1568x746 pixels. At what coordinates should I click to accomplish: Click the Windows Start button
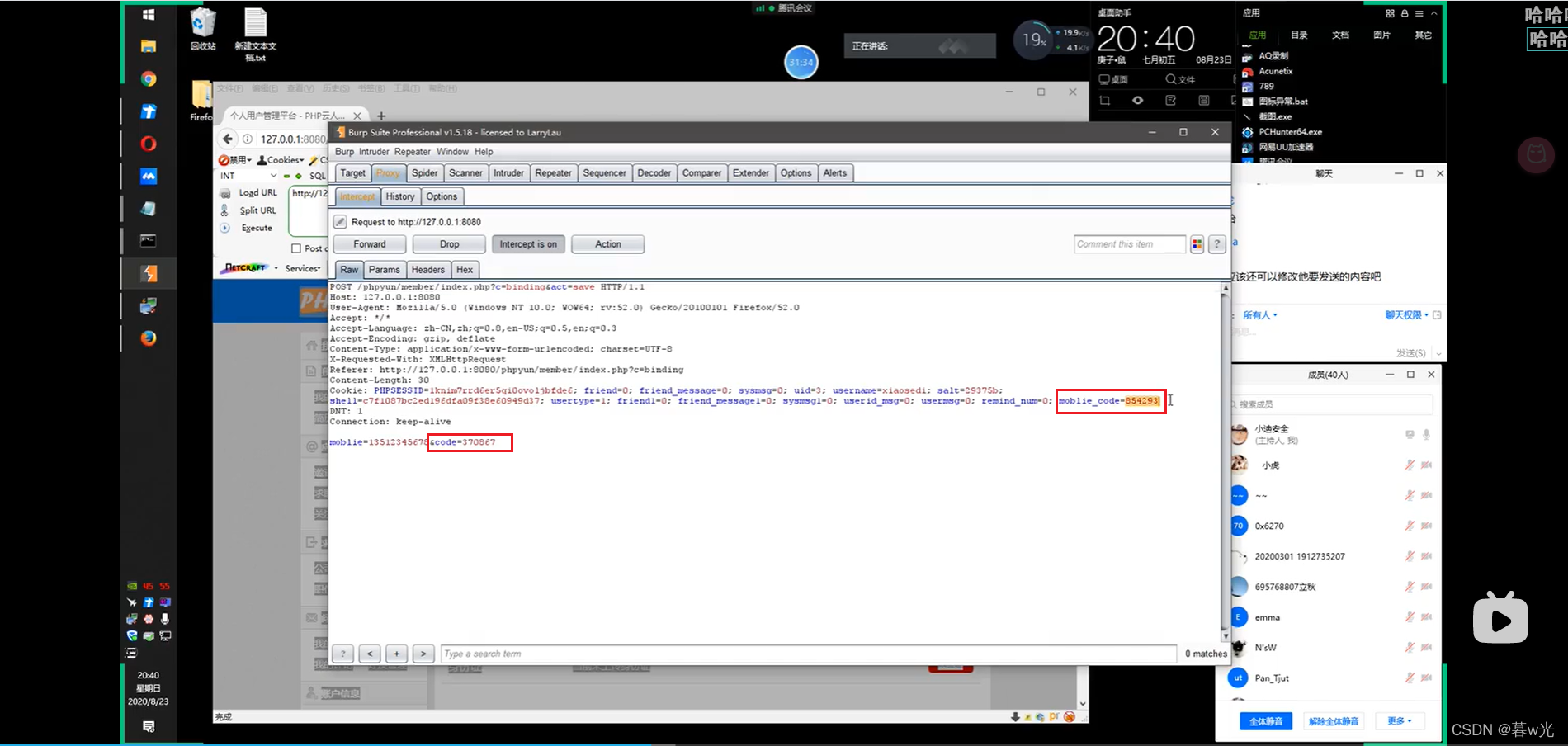[x=149, y=15]
